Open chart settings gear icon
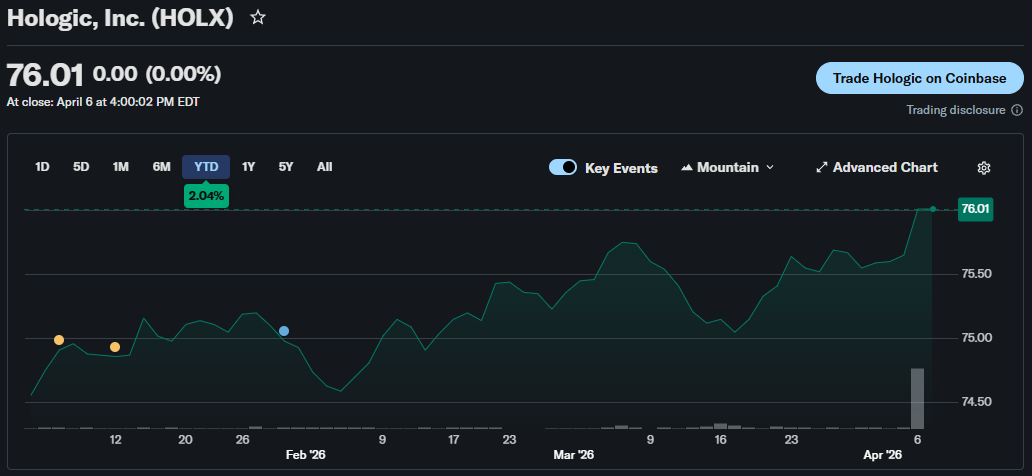Viewport: 1032px width, 476px height. click(984, 168)
